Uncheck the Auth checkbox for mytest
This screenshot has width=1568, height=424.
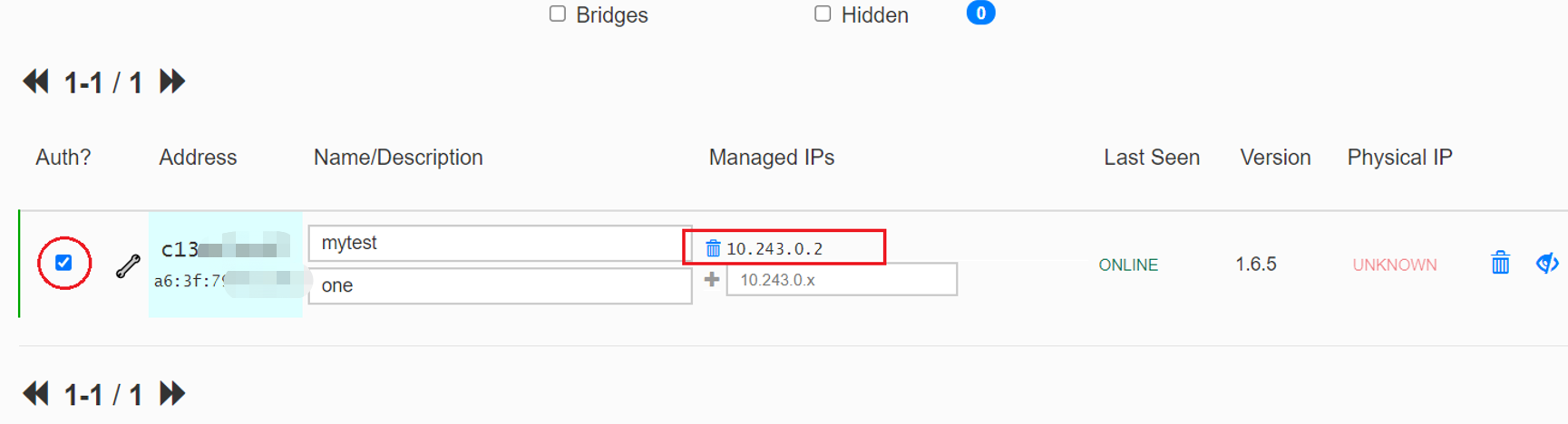(63, 263)
